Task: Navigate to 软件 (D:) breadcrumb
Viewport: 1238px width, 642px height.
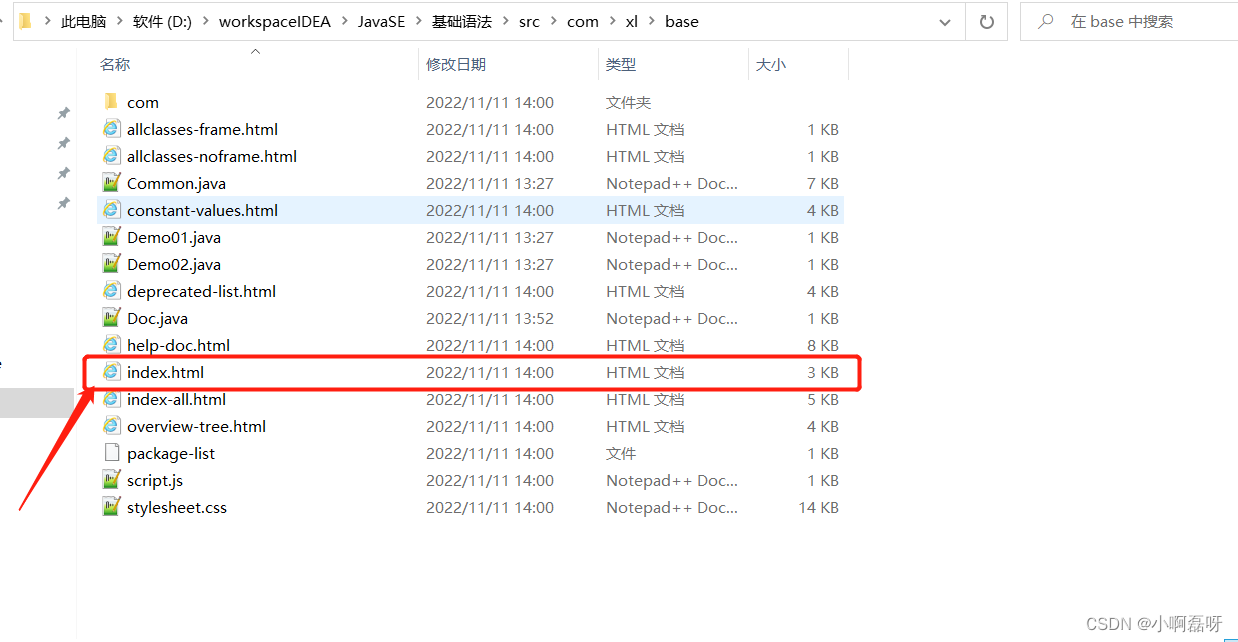Action: 162,21
